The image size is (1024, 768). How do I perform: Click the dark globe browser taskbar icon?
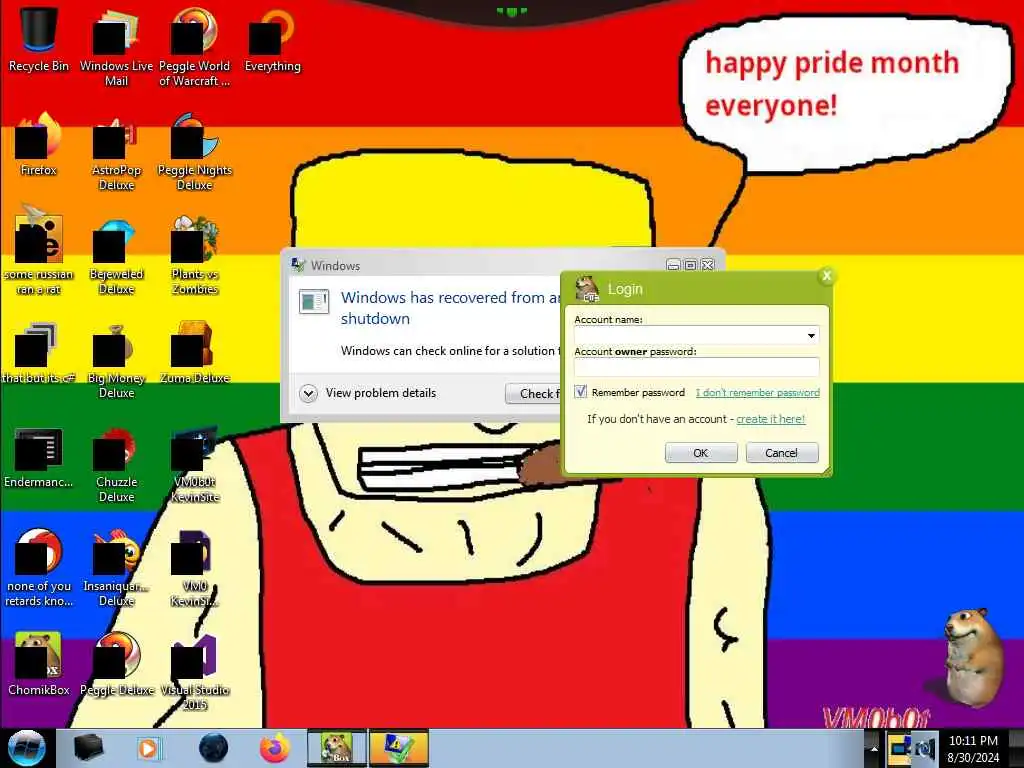point(214,748)
